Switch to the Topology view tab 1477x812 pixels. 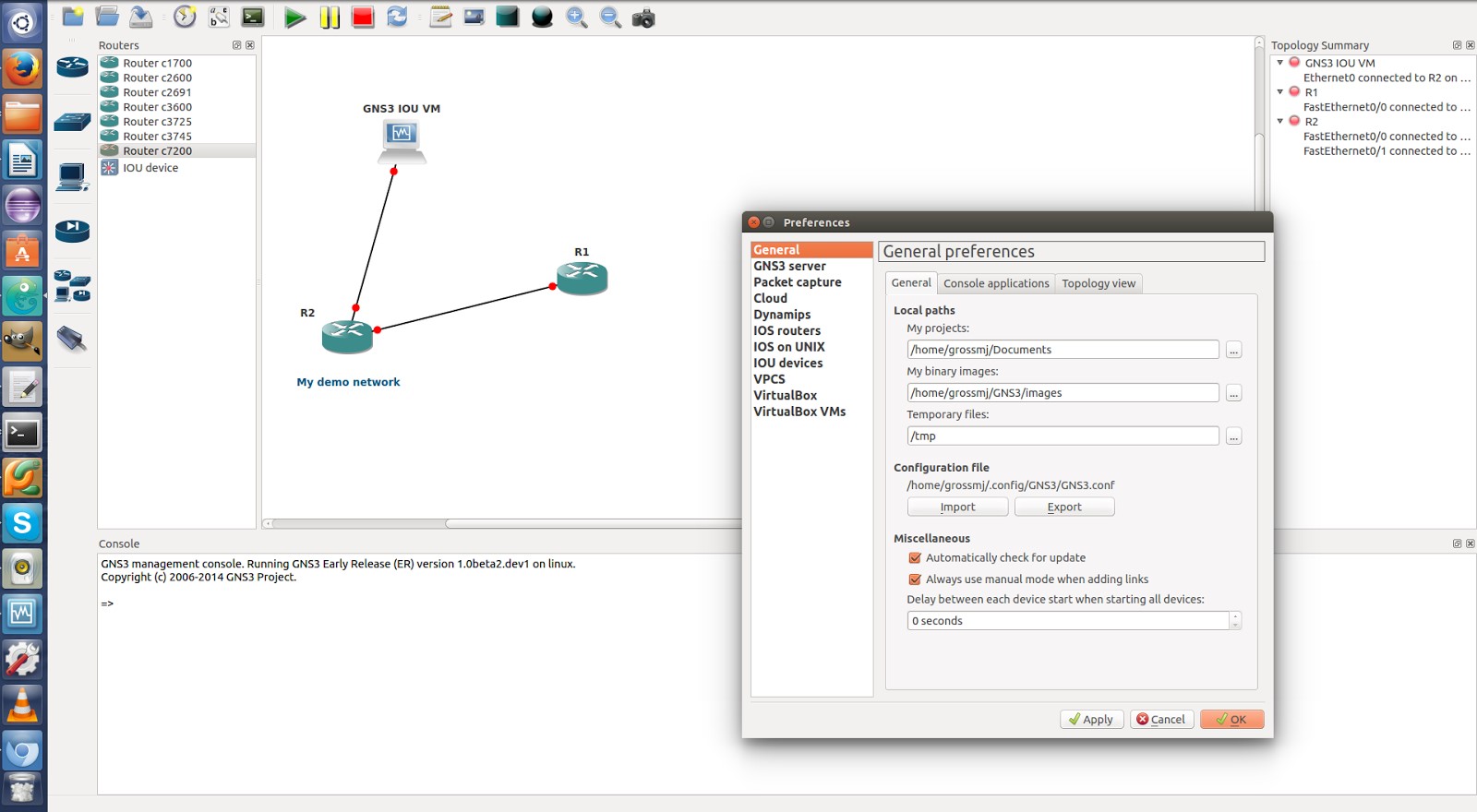[1099, 283]
